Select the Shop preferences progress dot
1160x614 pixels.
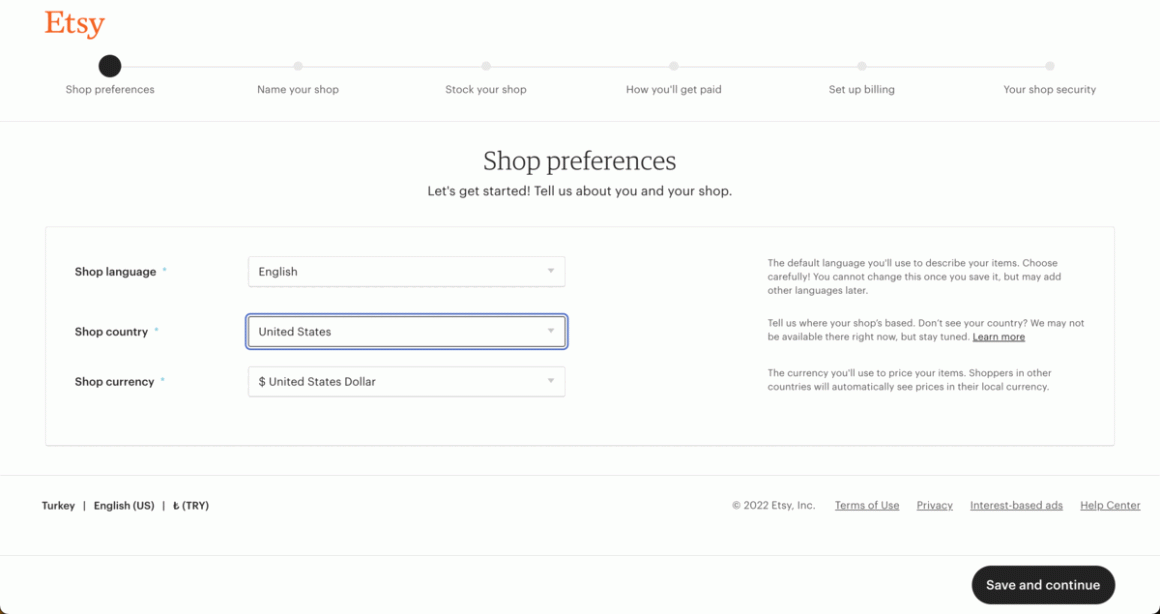pyautogui.click(x=110, y=66)
